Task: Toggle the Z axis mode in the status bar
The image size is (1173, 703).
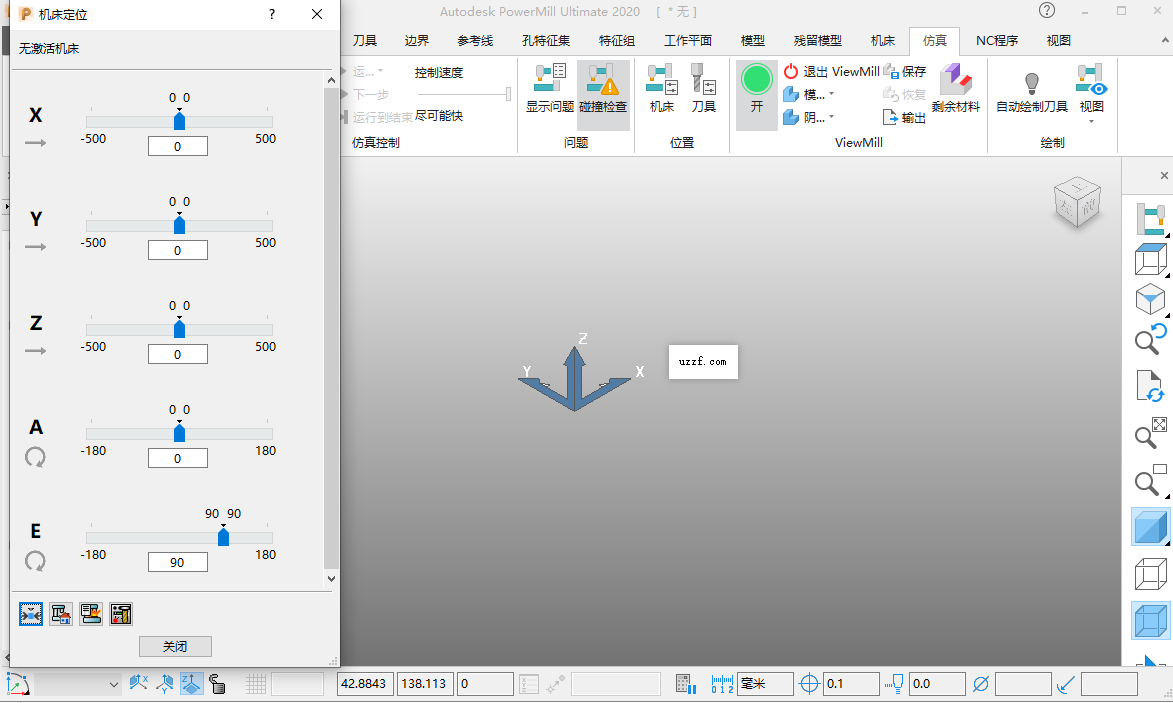Action: (191, 684)
